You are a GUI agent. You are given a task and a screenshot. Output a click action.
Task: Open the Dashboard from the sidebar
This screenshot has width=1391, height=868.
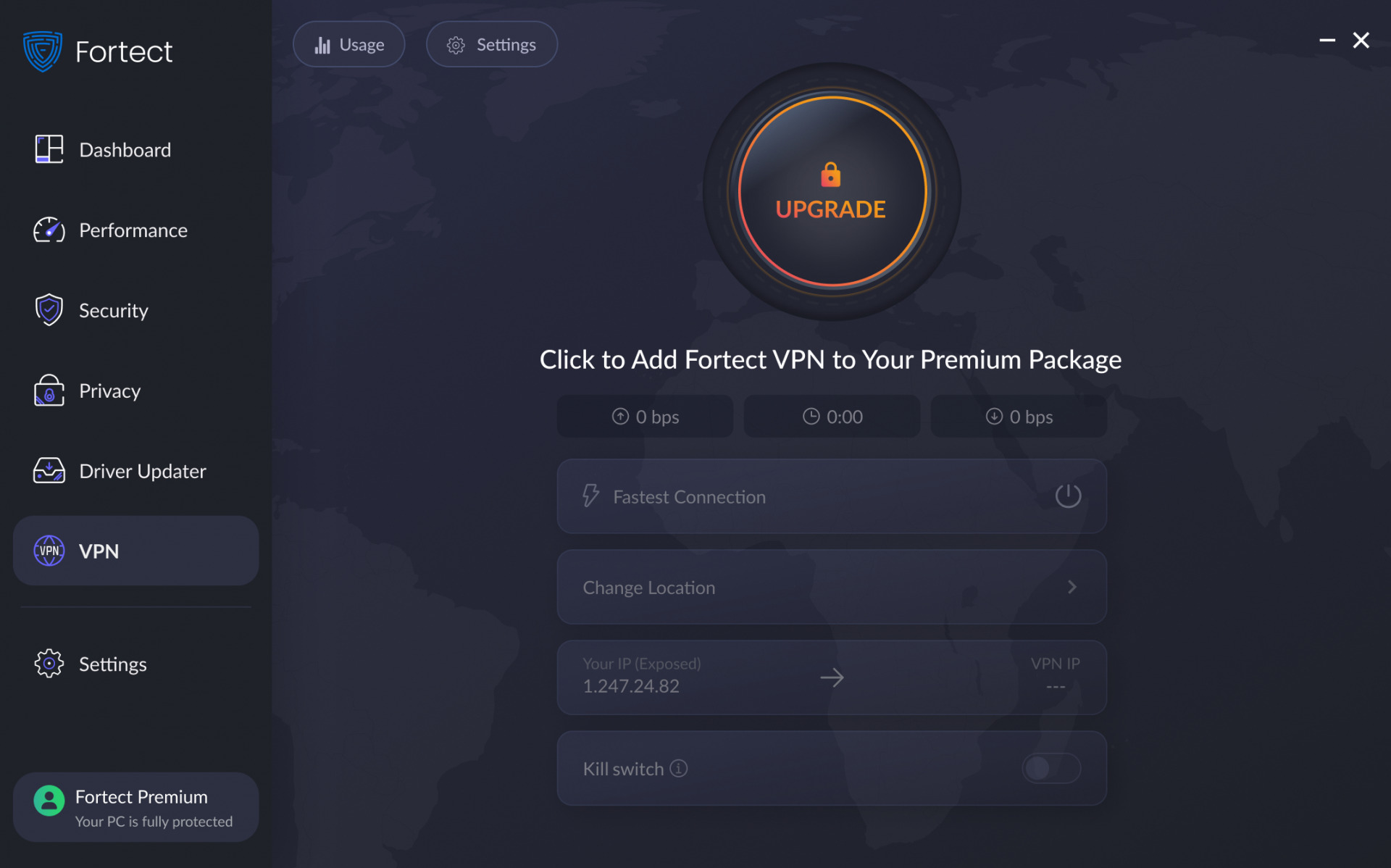[124, 150]
